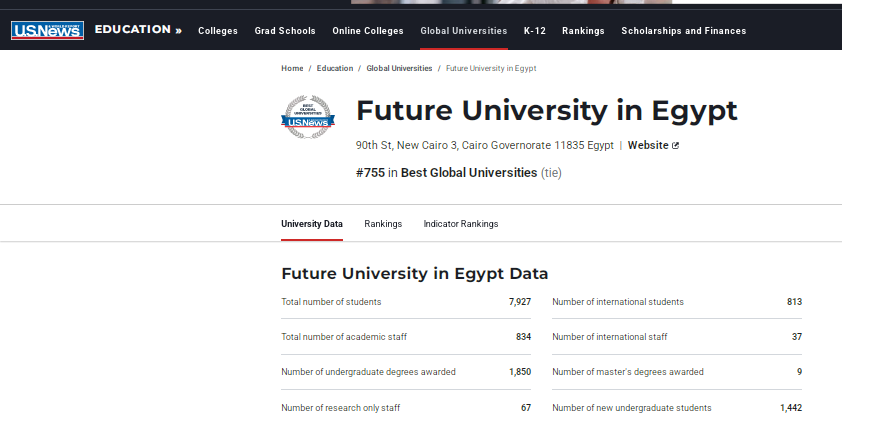The image size is (892, 424).
Task: Click the external link icon beside Website
Action: (676, 145)
